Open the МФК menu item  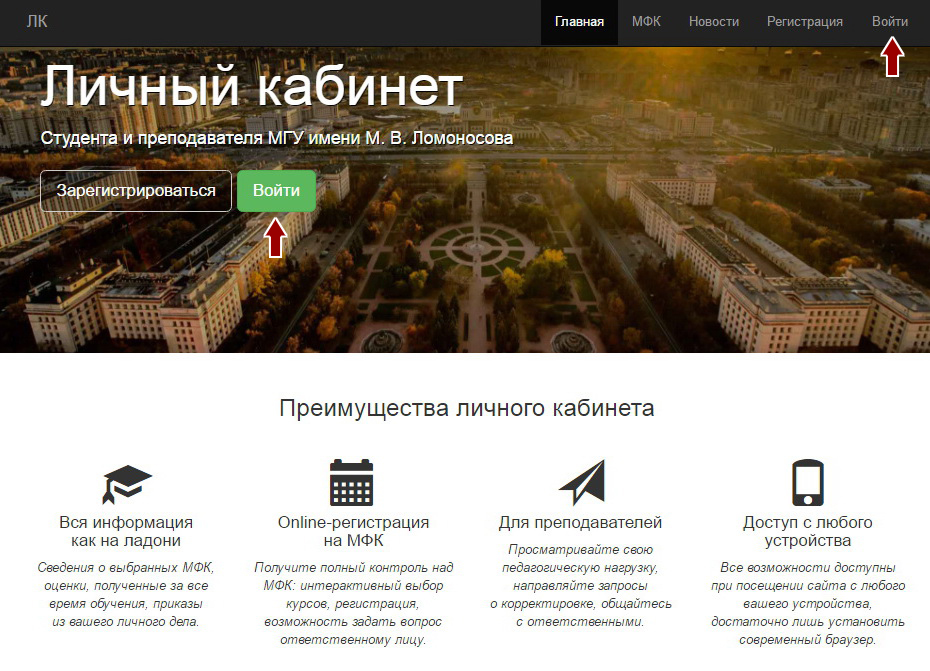coord(646,22)
